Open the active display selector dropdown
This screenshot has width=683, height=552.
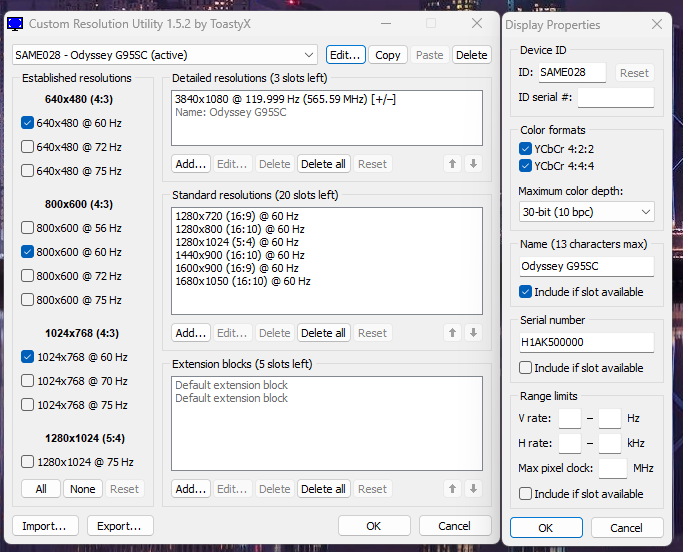pyautogui.click(x=165, y=55)
